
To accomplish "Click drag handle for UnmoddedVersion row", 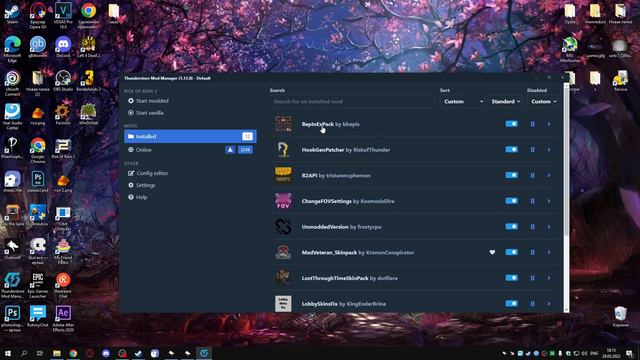I will click(x=533, y=227).
